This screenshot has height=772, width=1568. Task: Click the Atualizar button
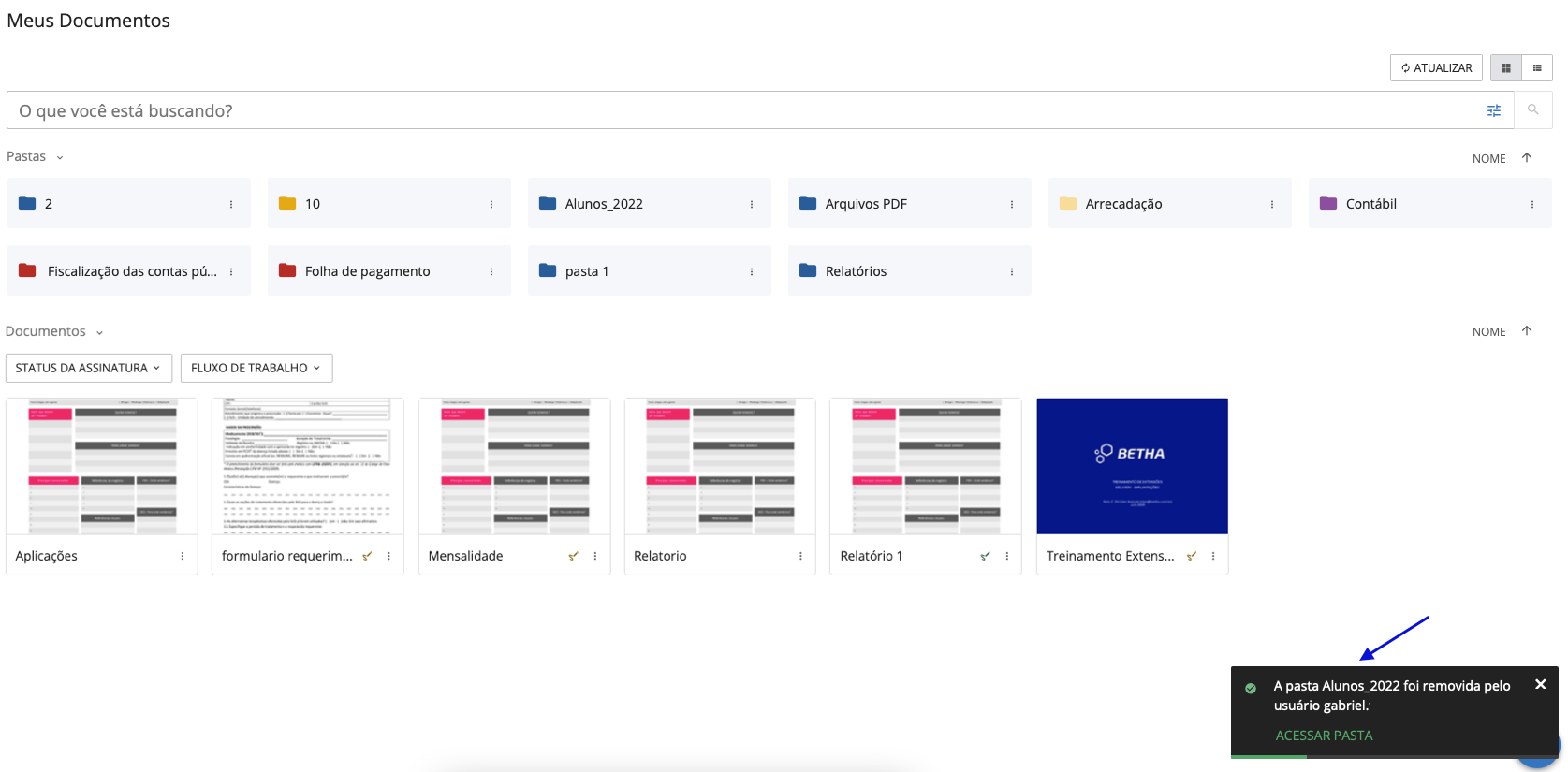pyautogui.click(x=1436, y=68)
